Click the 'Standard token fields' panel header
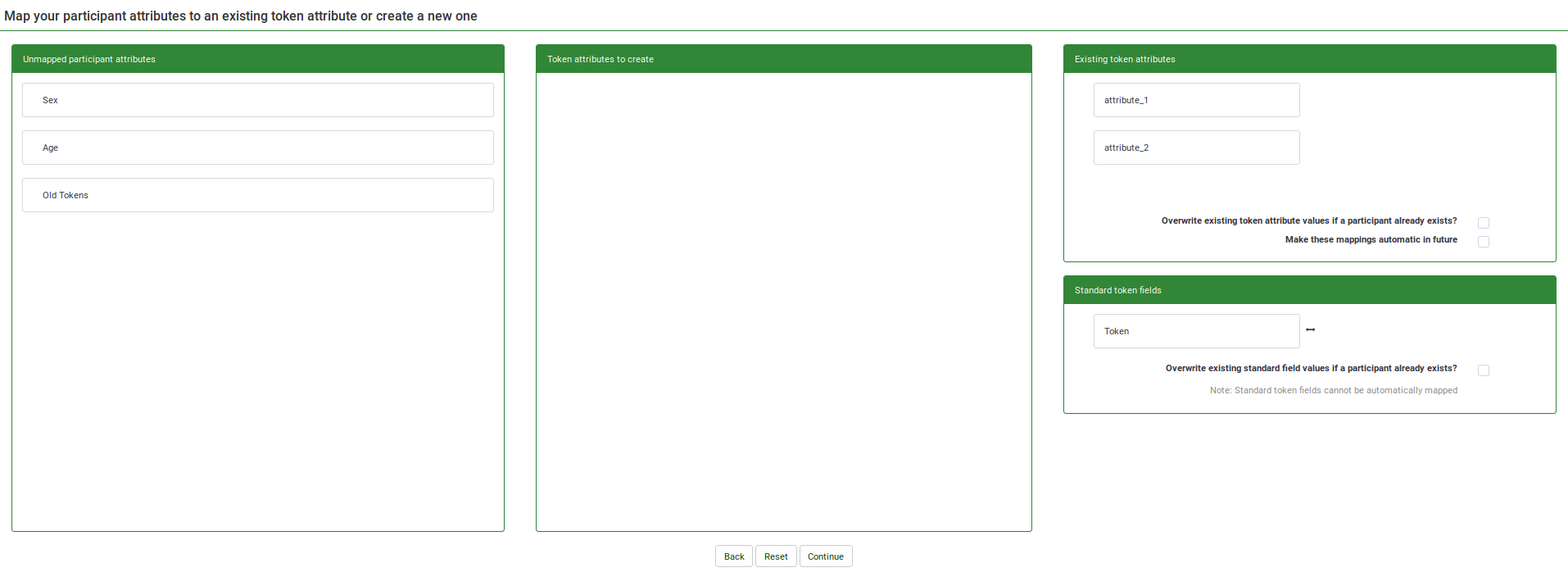This screenshot has height=572, width=1568. tap(1309, 290)
